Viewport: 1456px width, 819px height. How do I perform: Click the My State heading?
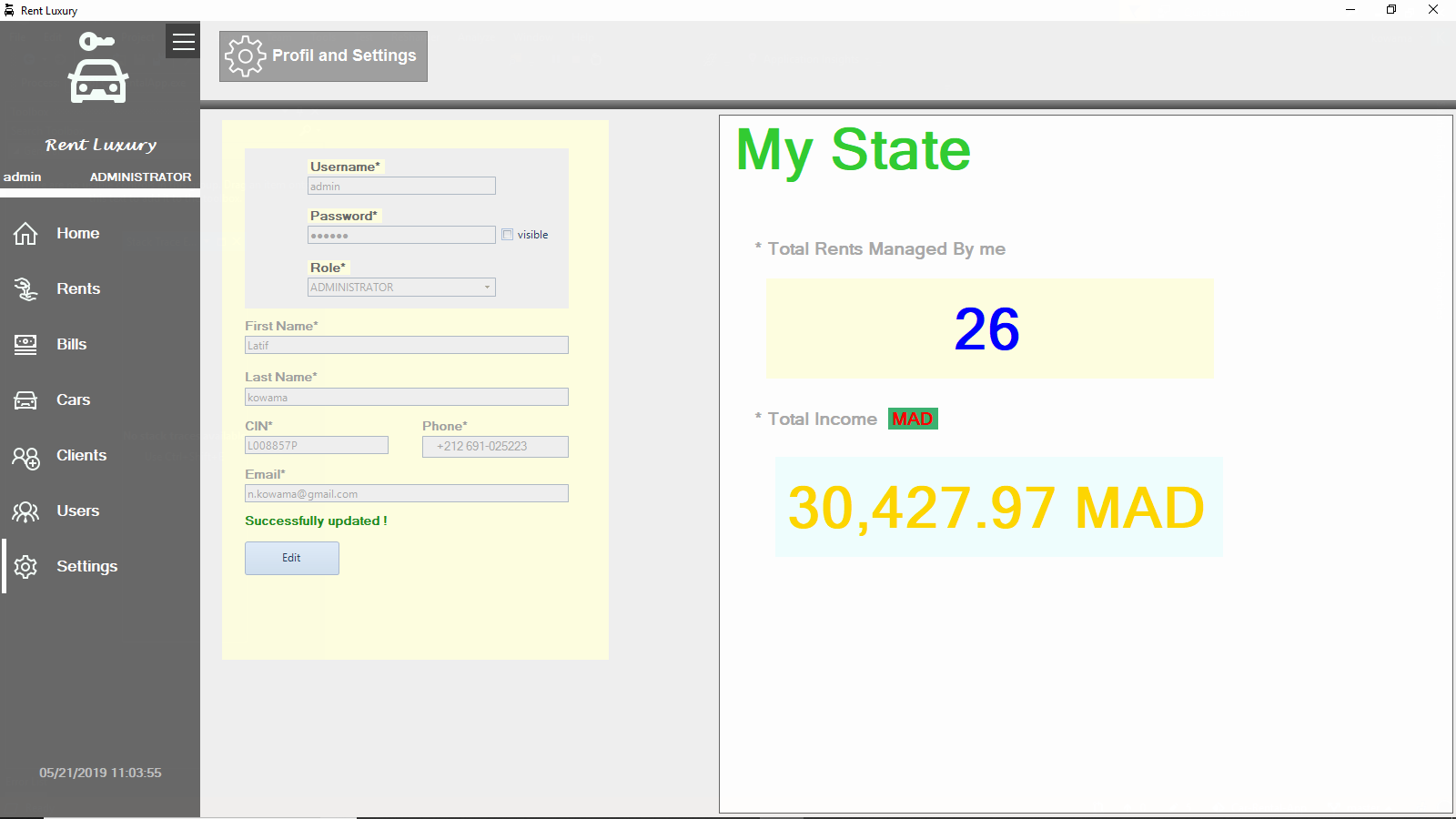pos(854,150)
